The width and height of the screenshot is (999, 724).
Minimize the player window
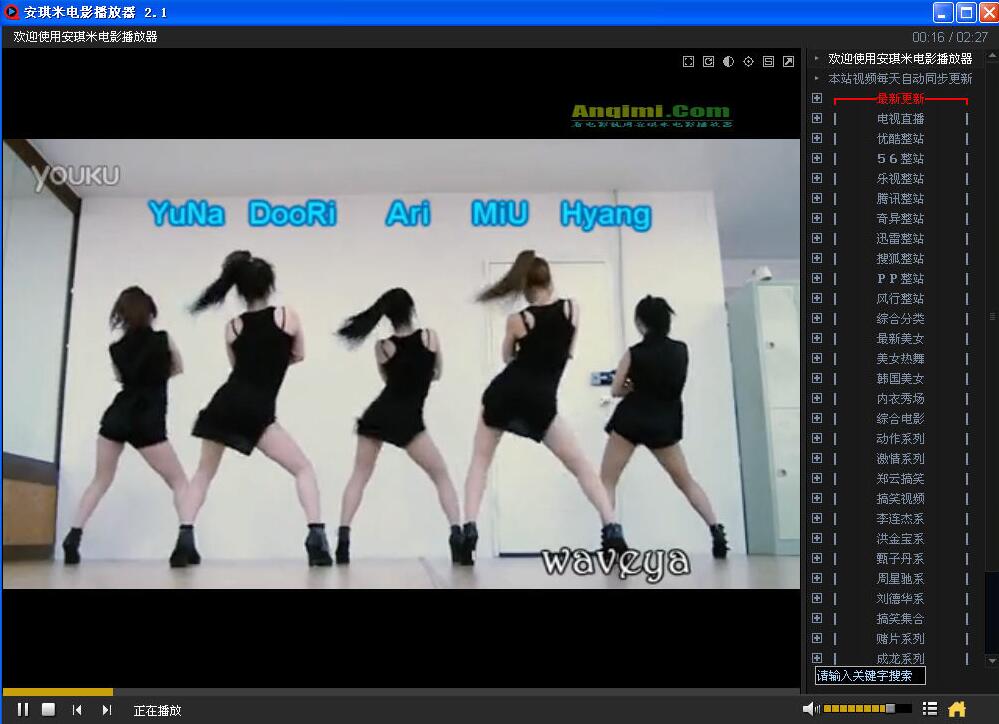(944, 12)
